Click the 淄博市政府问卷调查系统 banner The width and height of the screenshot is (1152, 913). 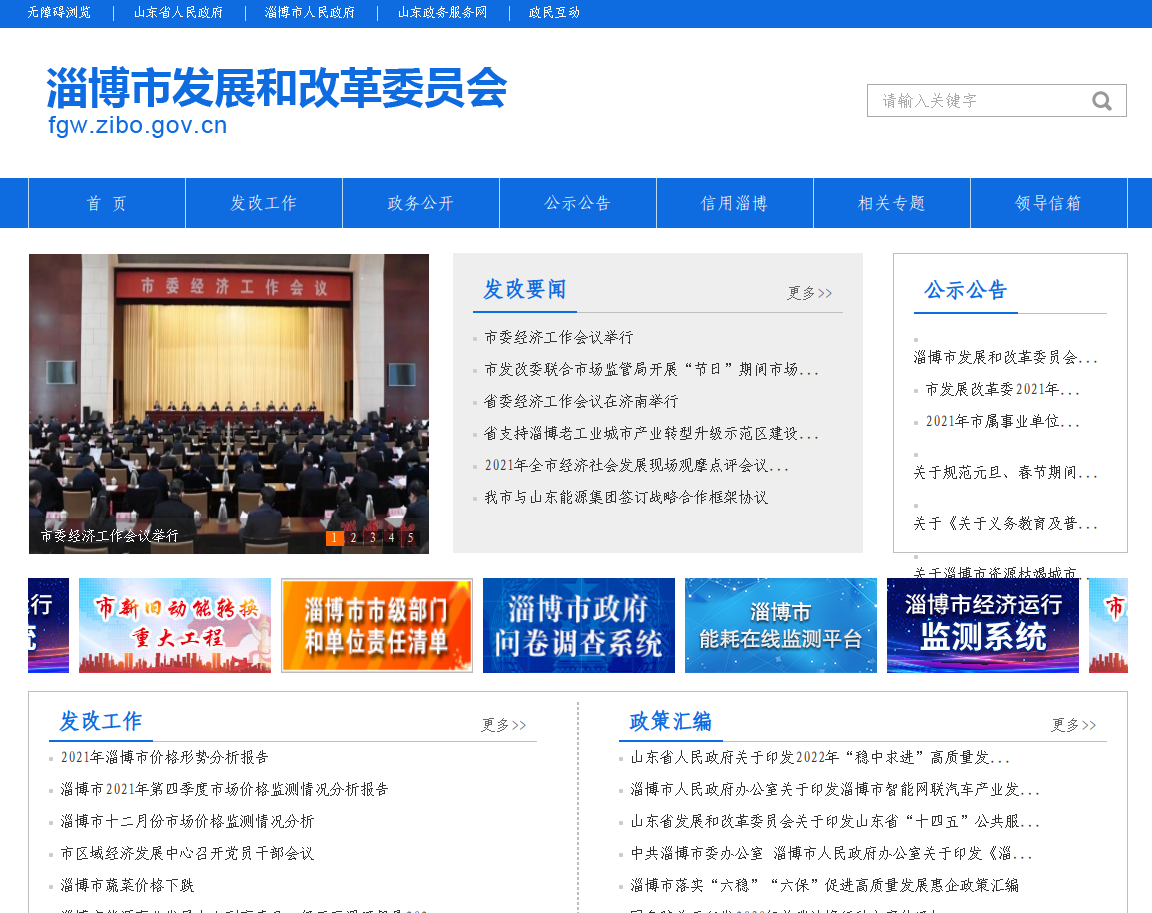(579, 625)
